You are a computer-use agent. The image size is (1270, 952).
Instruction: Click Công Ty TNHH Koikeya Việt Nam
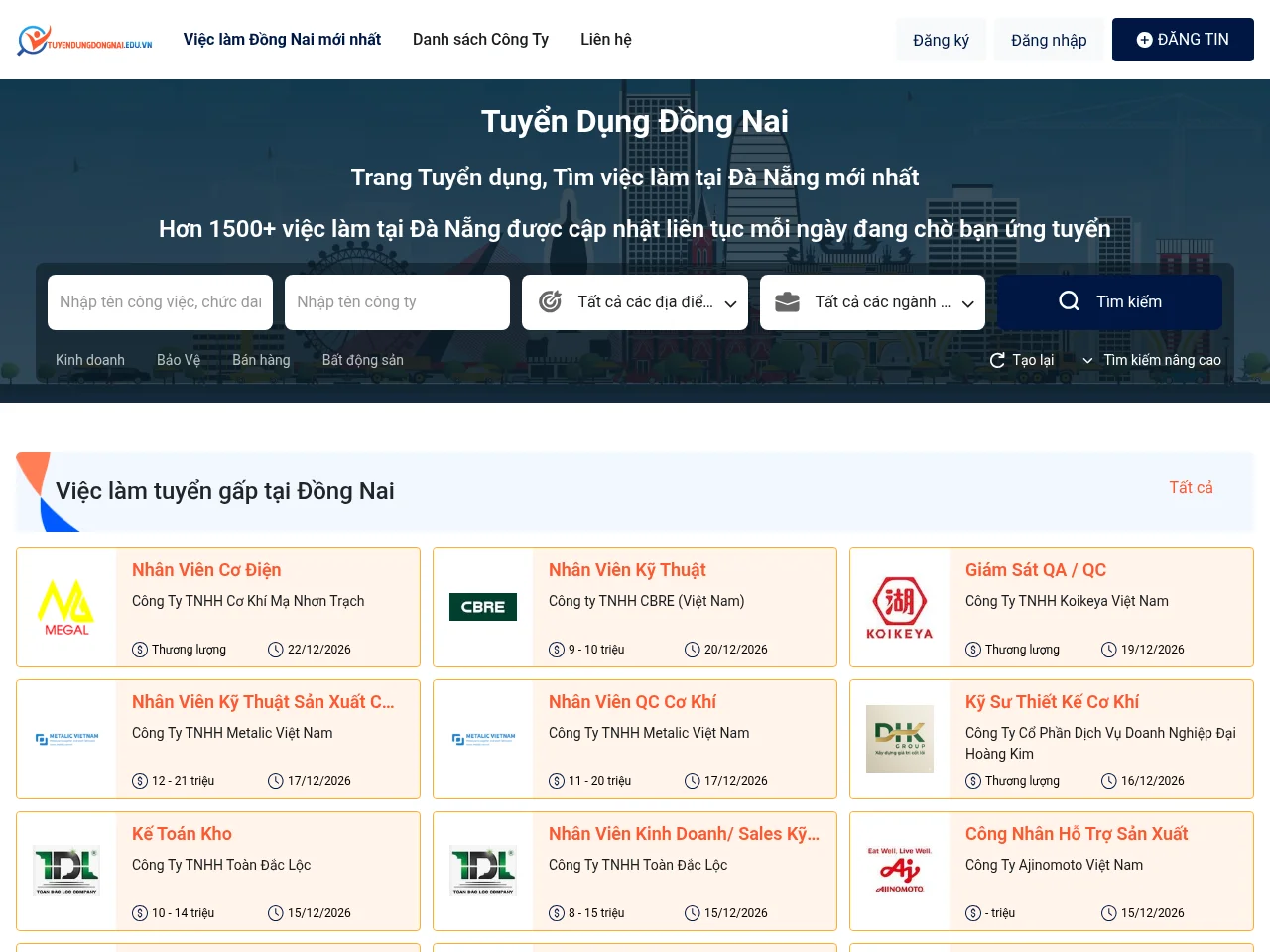[x=1067, y=601]
